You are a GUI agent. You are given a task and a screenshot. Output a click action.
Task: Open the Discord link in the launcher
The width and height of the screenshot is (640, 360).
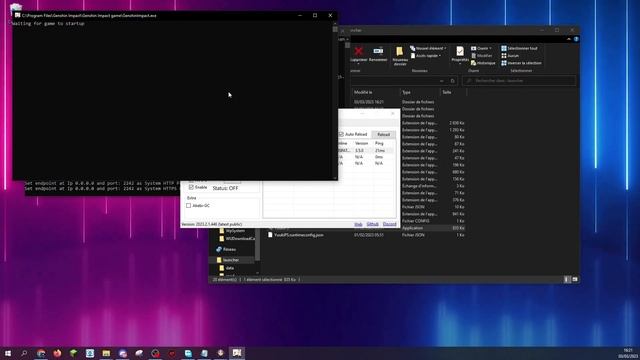pyautogui.click(x=389, y=224)
